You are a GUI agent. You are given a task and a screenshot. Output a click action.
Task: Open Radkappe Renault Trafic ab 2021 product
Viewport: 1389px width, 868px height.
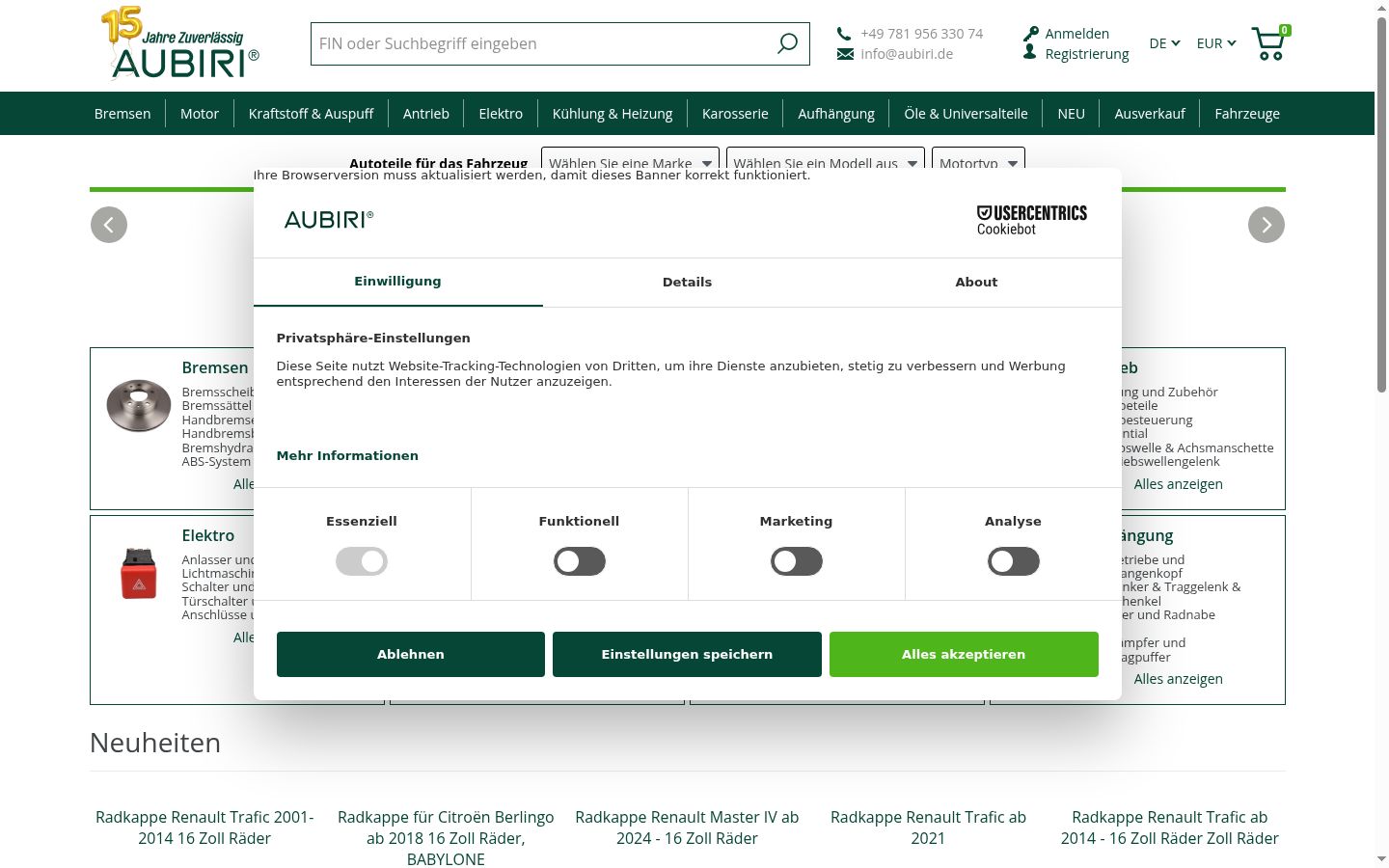pyautogui.click(x=928, y=827)
